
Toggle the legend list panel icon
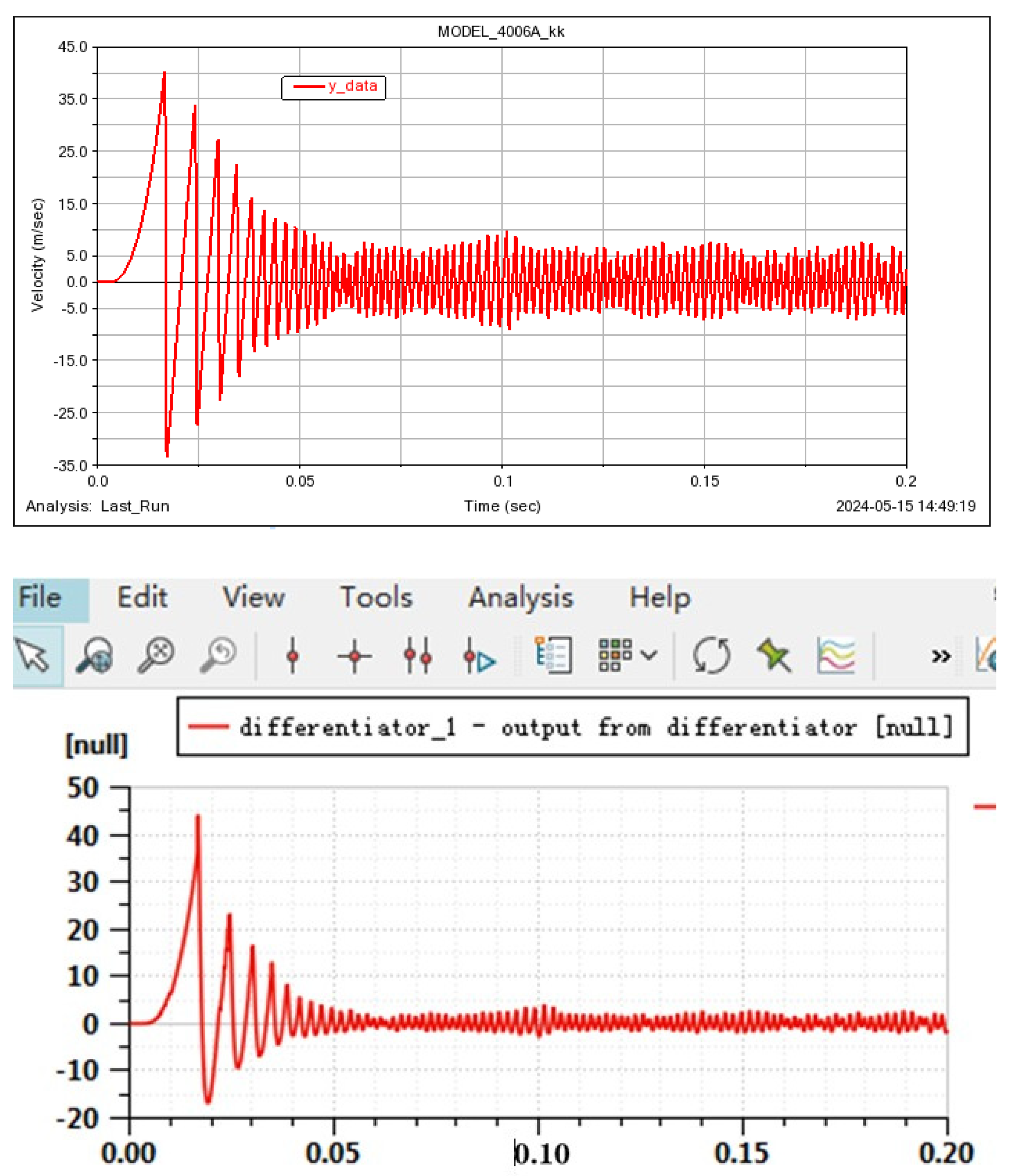click(553, 656)
